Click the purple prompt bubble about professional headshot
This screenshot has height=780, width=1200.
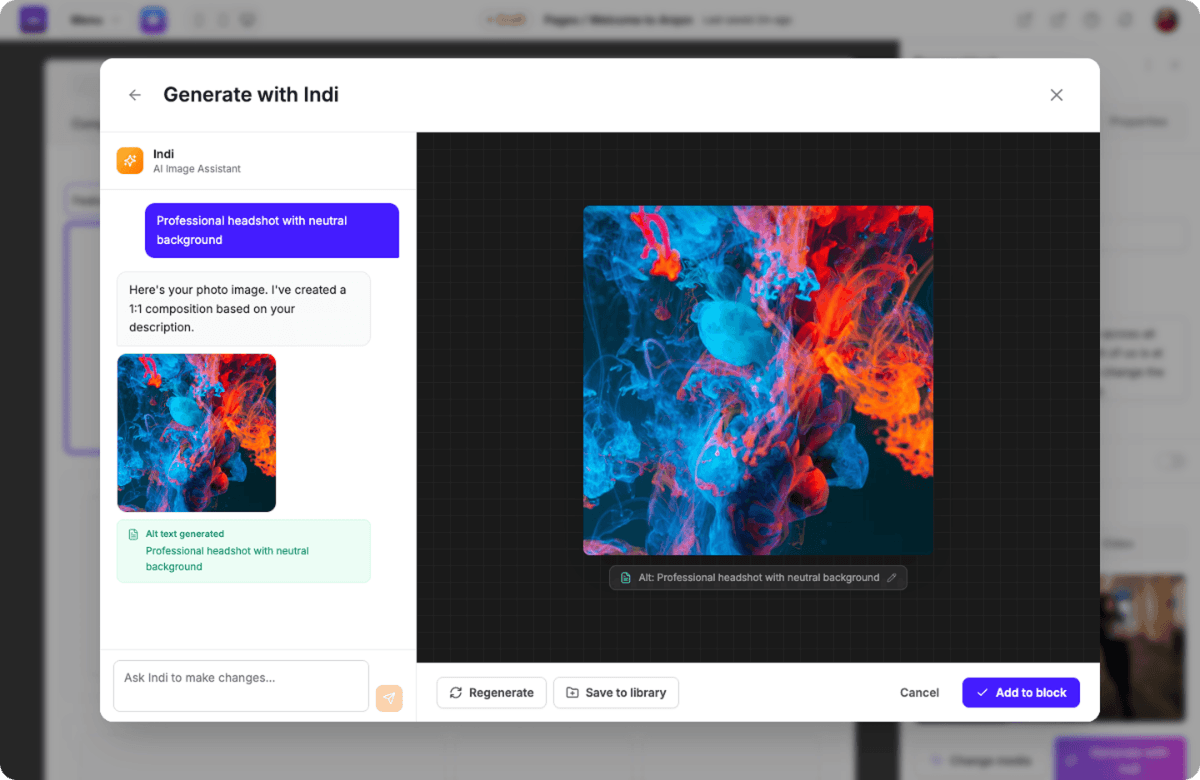pyautogui.click(x=271, y=230)
